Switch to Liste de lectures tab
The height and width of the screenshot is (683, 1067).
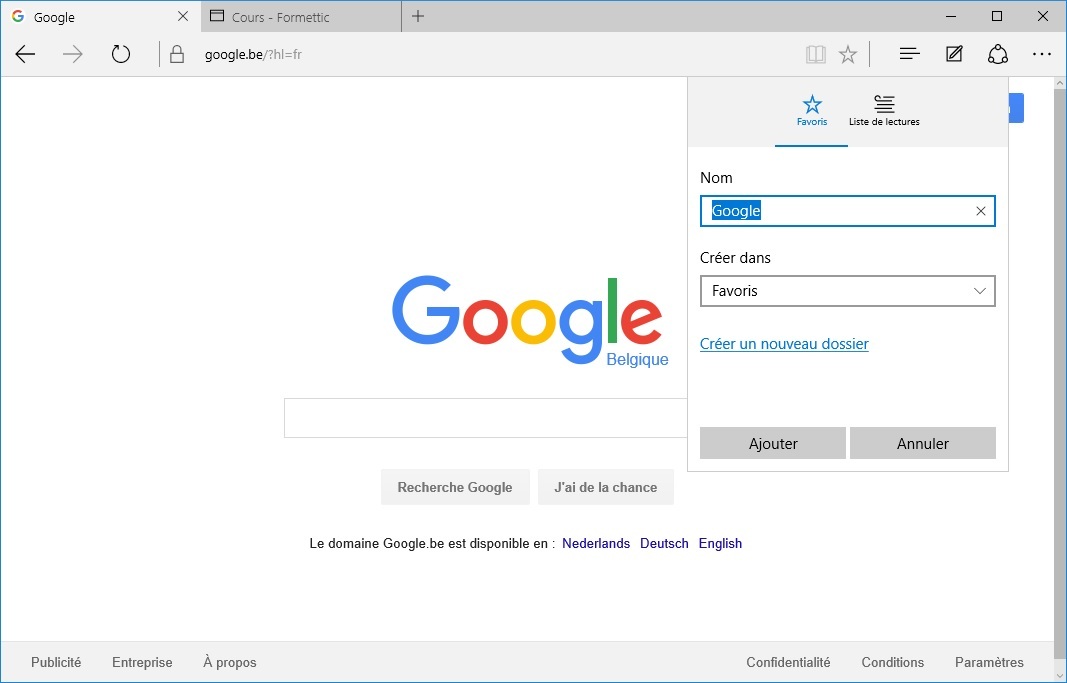(x=884, y=112)
